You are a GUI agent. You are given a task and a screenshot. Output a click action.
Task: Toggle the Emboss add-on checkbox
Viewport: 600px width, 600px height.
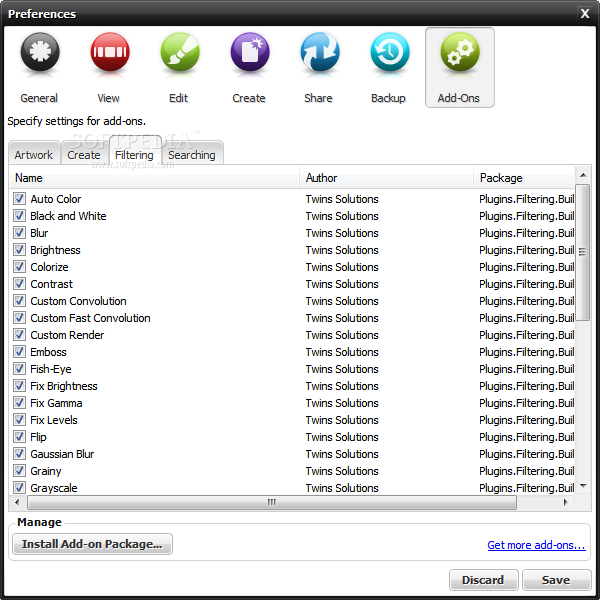[20, 352]
